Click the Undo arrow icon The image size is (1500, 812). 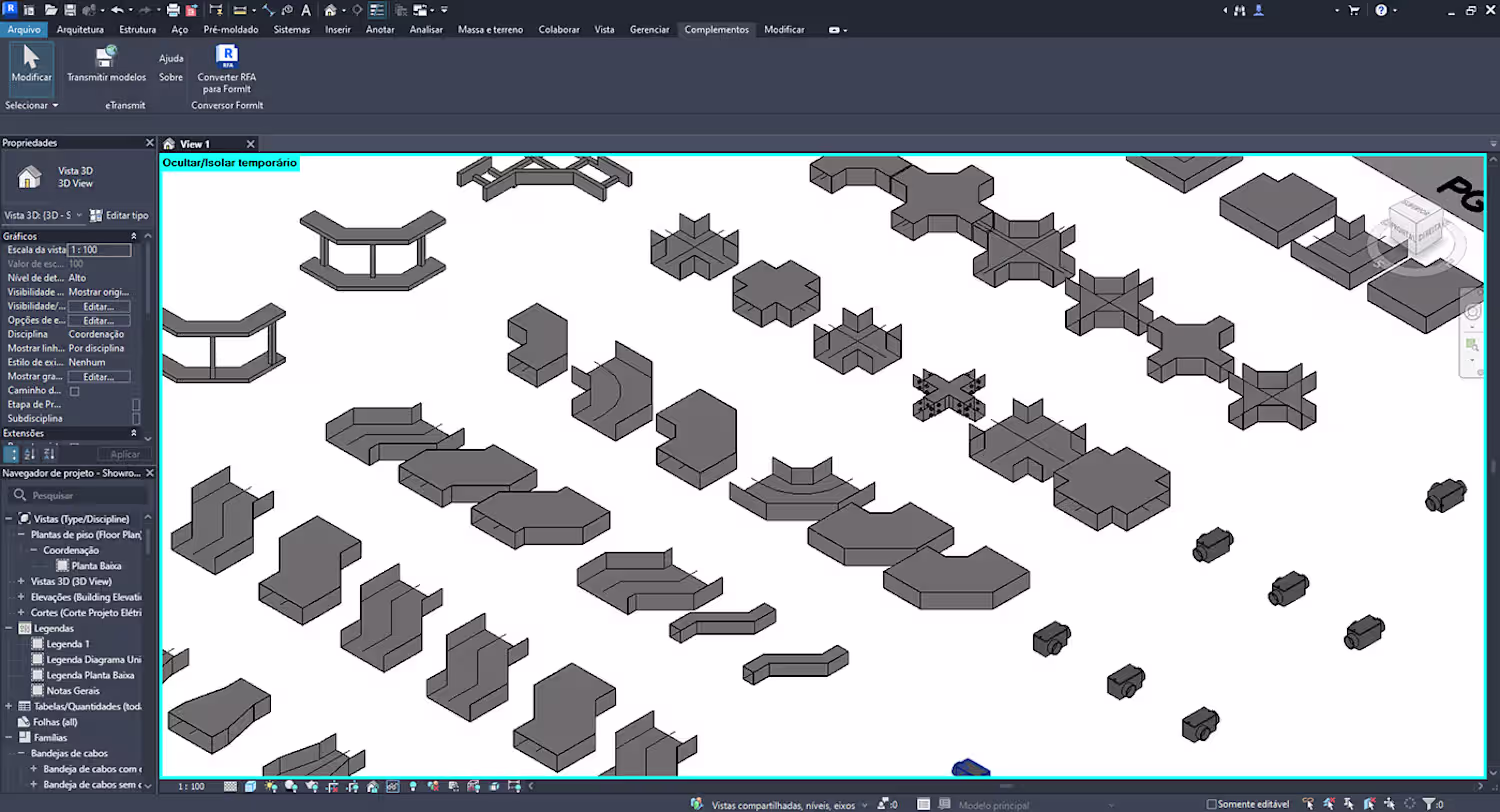tap(117, 10)
